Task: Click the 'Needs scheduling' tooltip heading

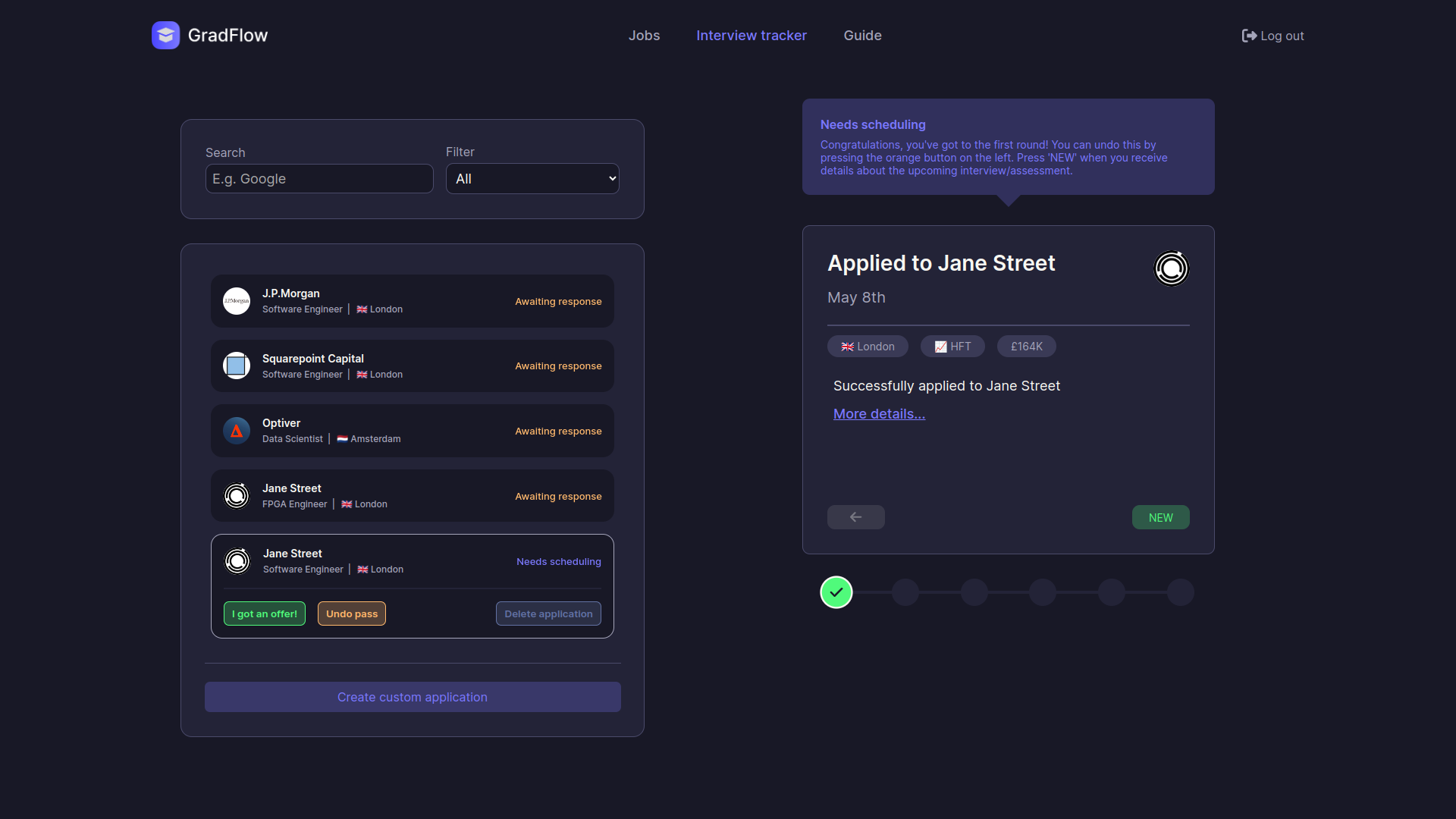Action: 873,124
